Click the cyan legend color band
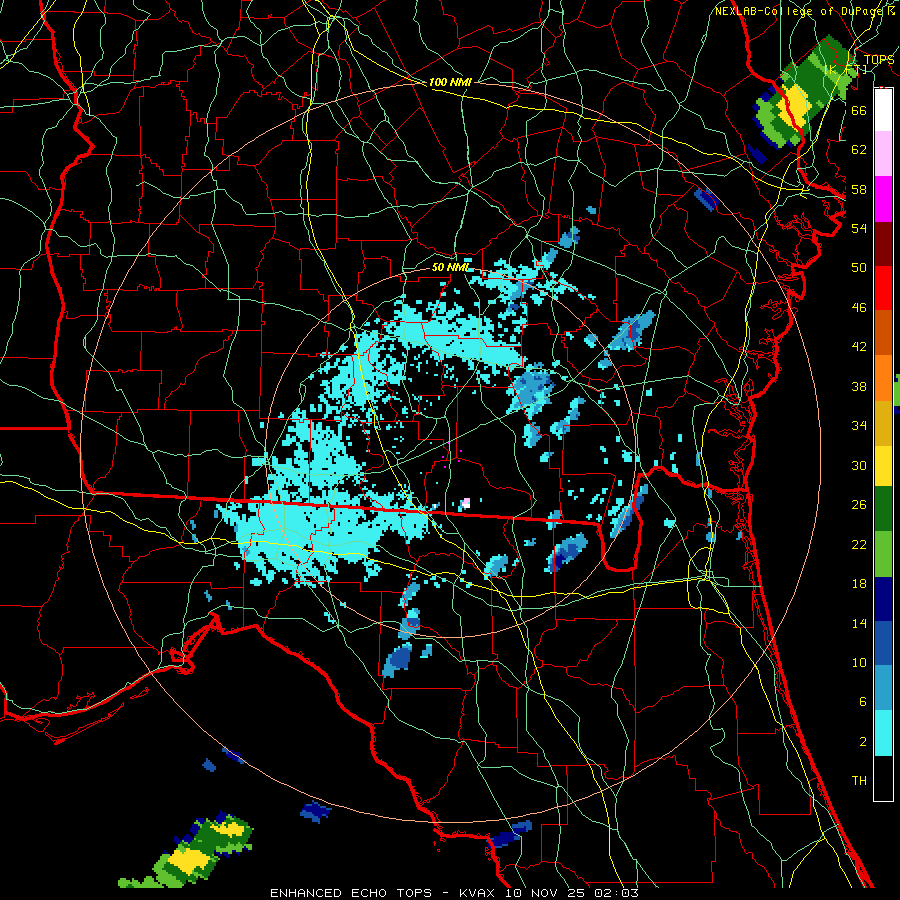 [x=883, y=733]
